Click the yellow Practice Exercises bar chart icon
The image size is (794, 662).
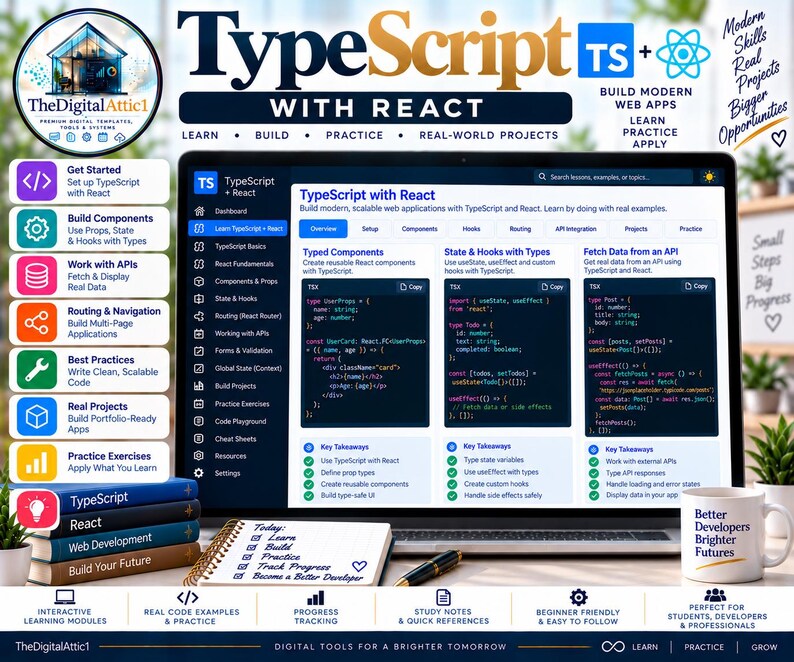coord(36,463)
